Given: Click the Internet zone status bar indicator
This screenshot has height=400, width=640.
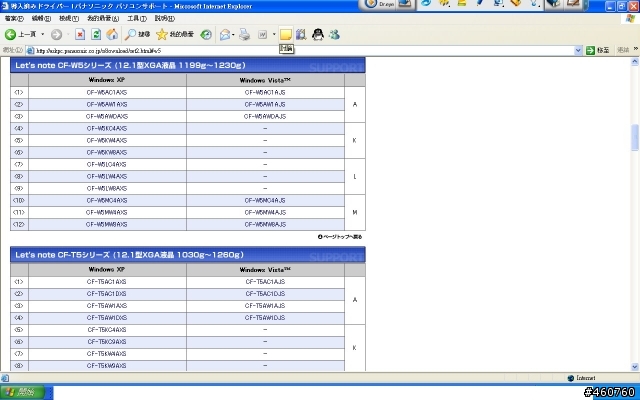Looking at the screenshot, I should [581, 378].
